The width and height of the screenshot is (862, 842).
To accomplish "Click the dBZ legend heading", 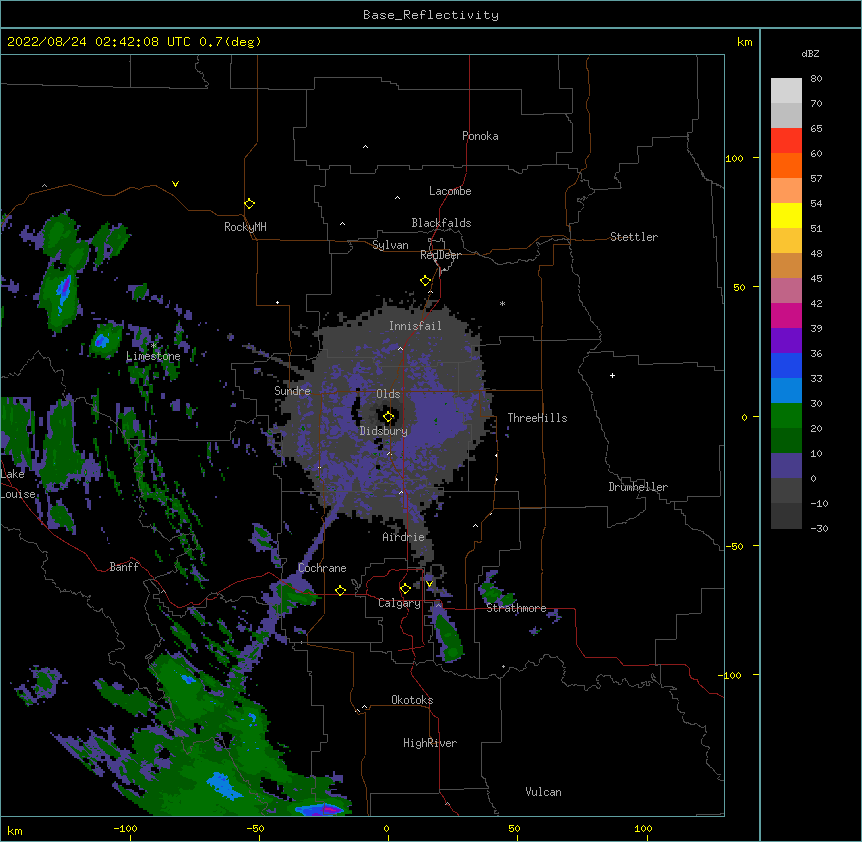I will 810,53.
